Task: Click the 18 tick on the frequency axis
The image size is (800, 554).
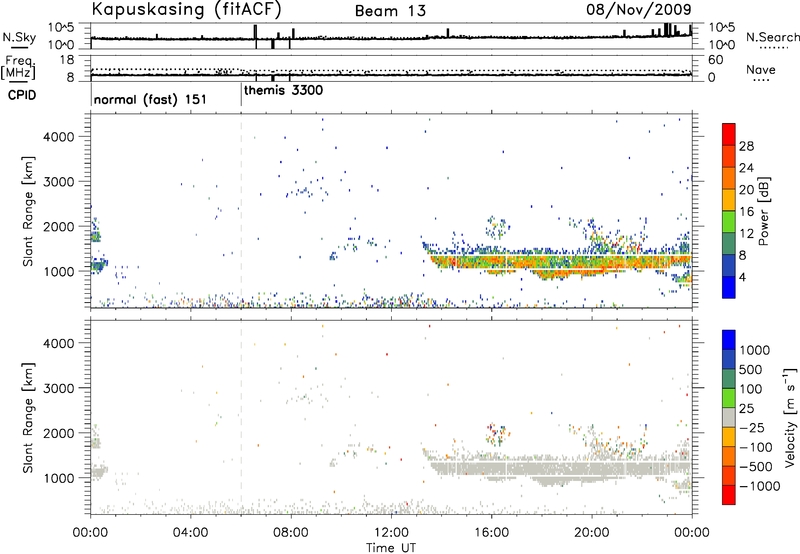Action: pos(67,60)
